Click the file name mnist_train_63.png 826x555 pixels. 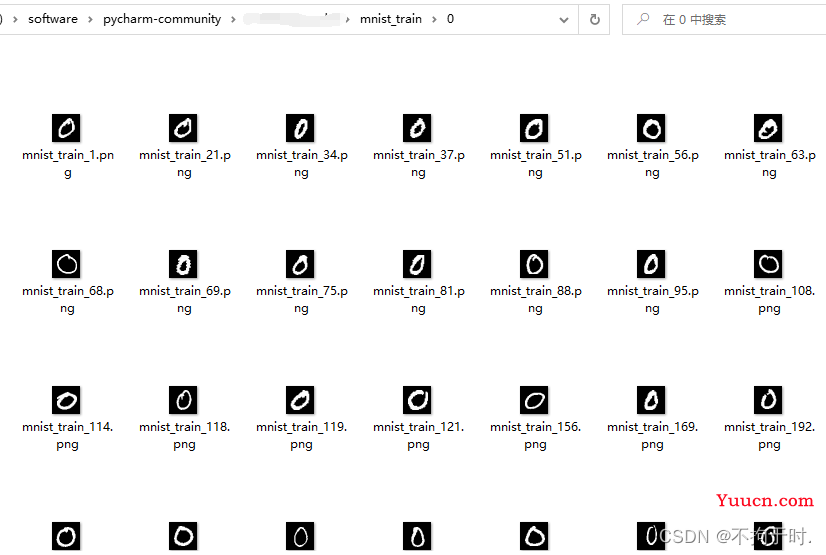770,164
